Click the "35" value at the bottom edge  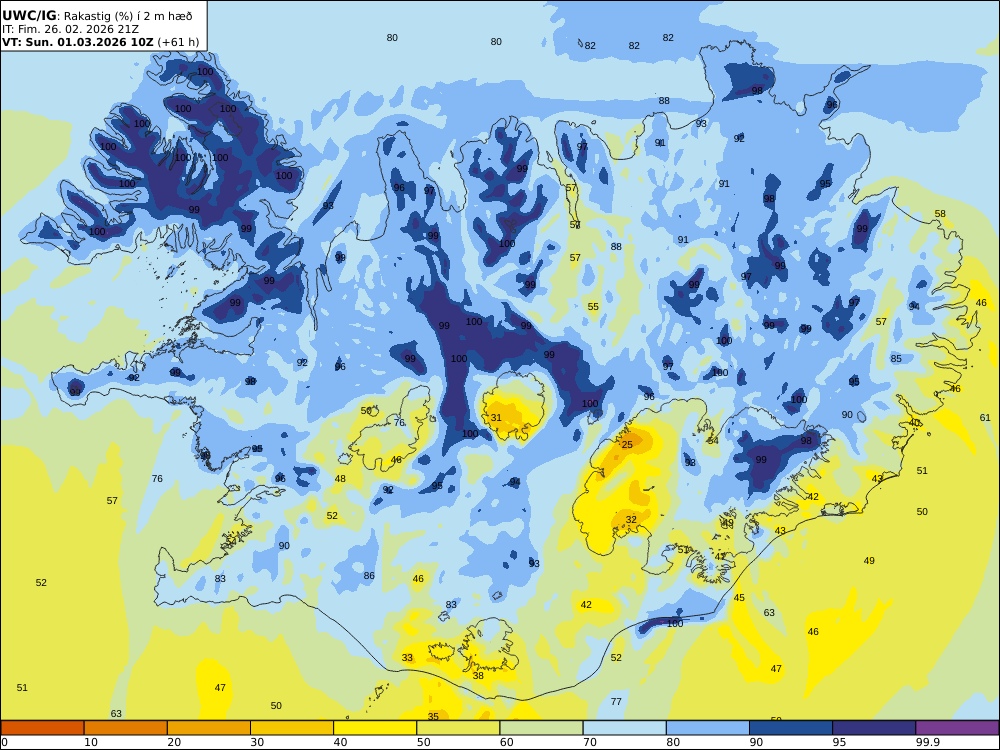click(x=433, y=716)
